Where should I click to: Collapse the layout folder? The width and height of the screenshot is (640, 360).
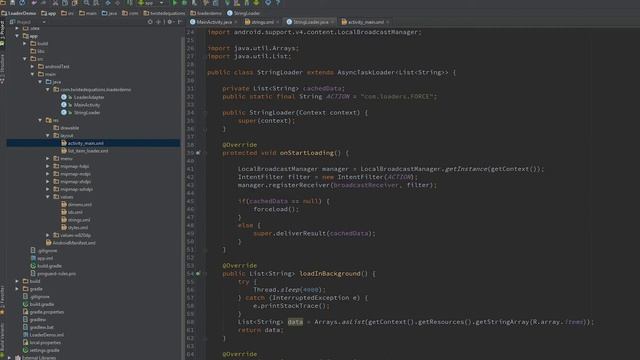pyautogui.click(x=48, y=136)
